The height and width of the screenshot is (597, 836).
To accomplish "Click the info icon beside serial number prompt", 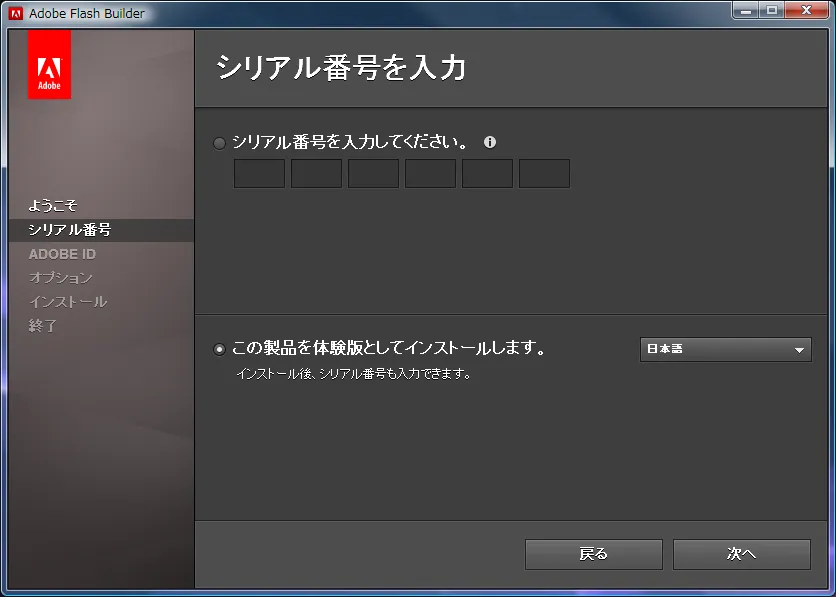I will (489, 142).
